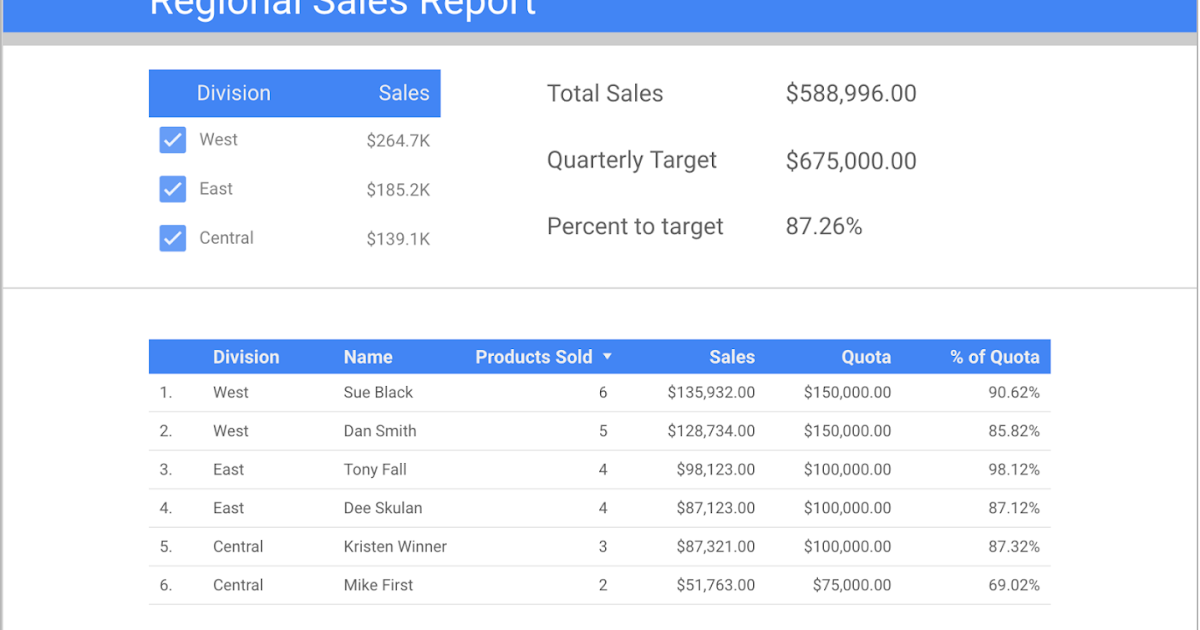
Task: Select the Total Sales scorecard value
Action: pos(850,93)
